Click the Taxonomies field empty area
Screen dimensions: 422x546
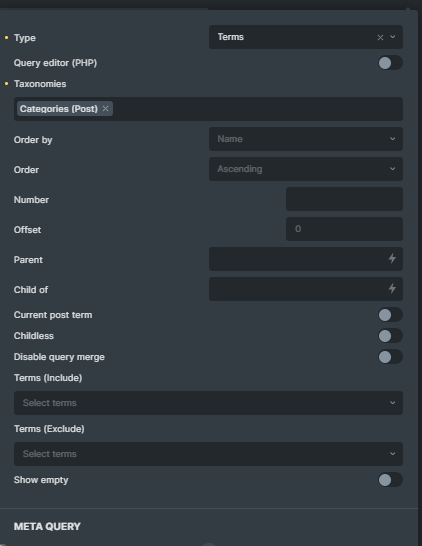point(258,109)
